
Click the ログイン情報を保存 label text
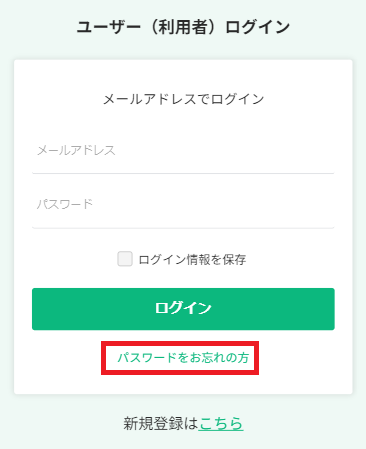point(192,259)
